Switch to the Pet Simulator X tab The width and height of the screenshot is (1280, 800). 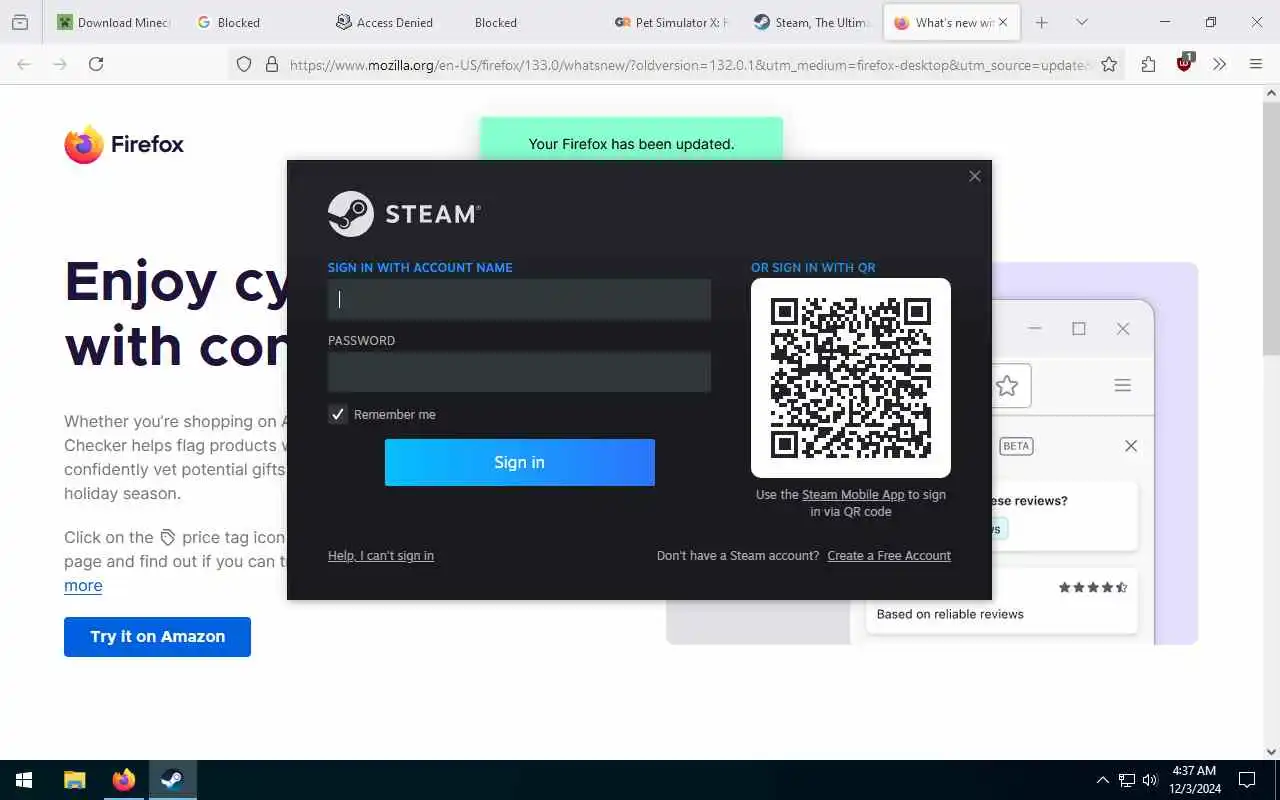(671, 22)
